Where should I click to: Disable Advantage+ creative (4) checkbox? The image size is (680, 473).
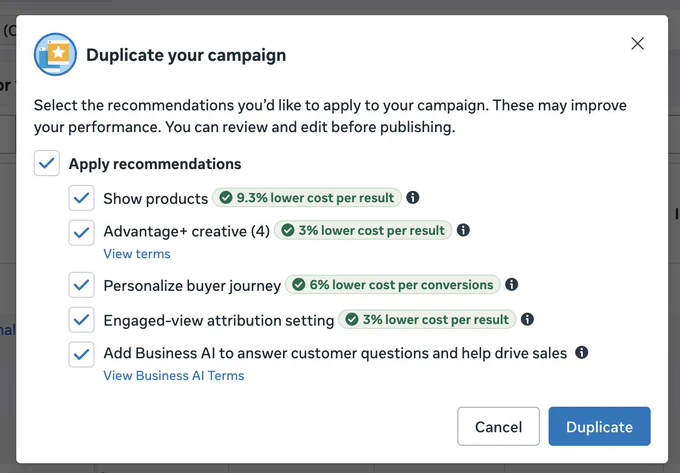(82, 233)
